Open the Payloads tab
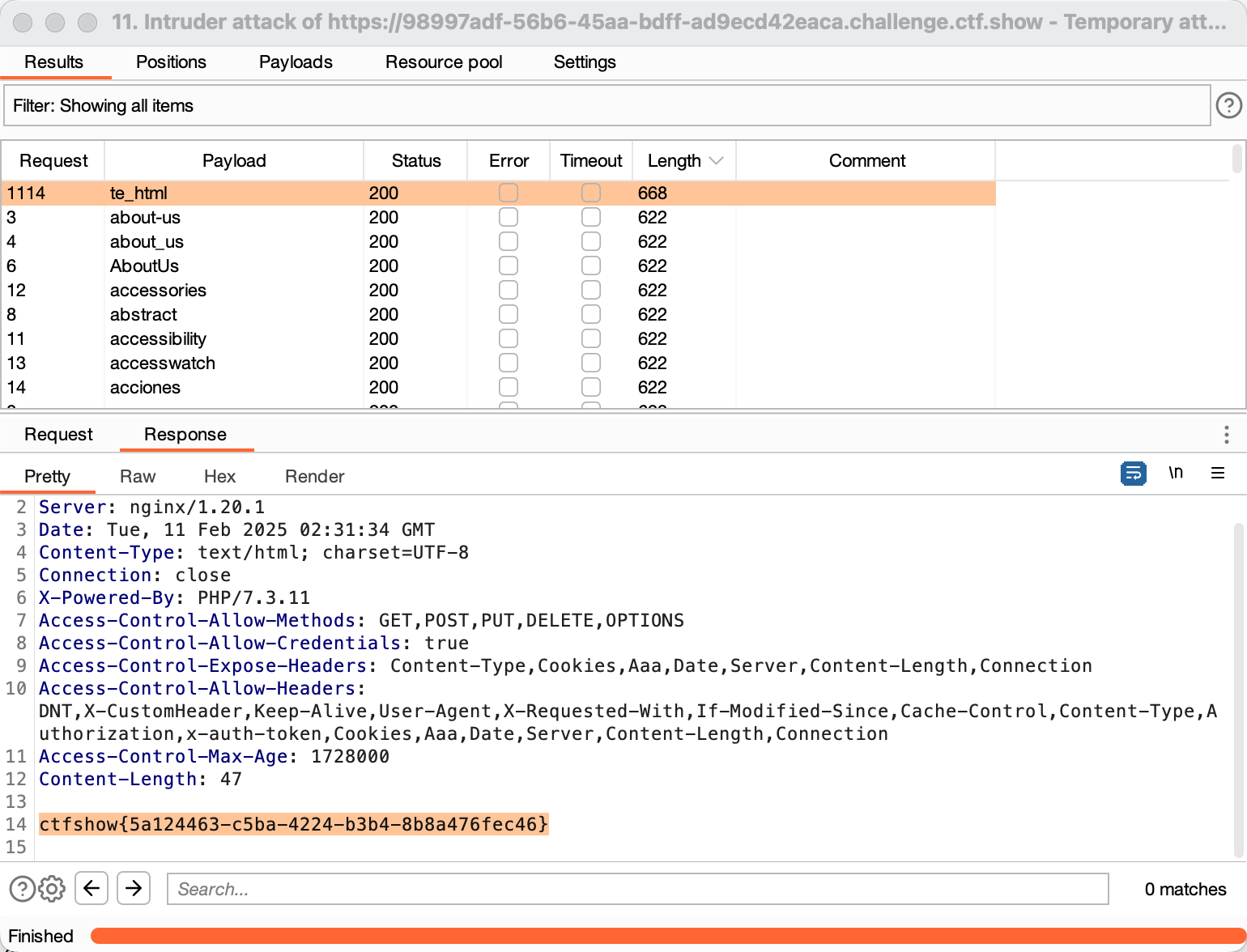1247x952 pixels. point(296,62)
